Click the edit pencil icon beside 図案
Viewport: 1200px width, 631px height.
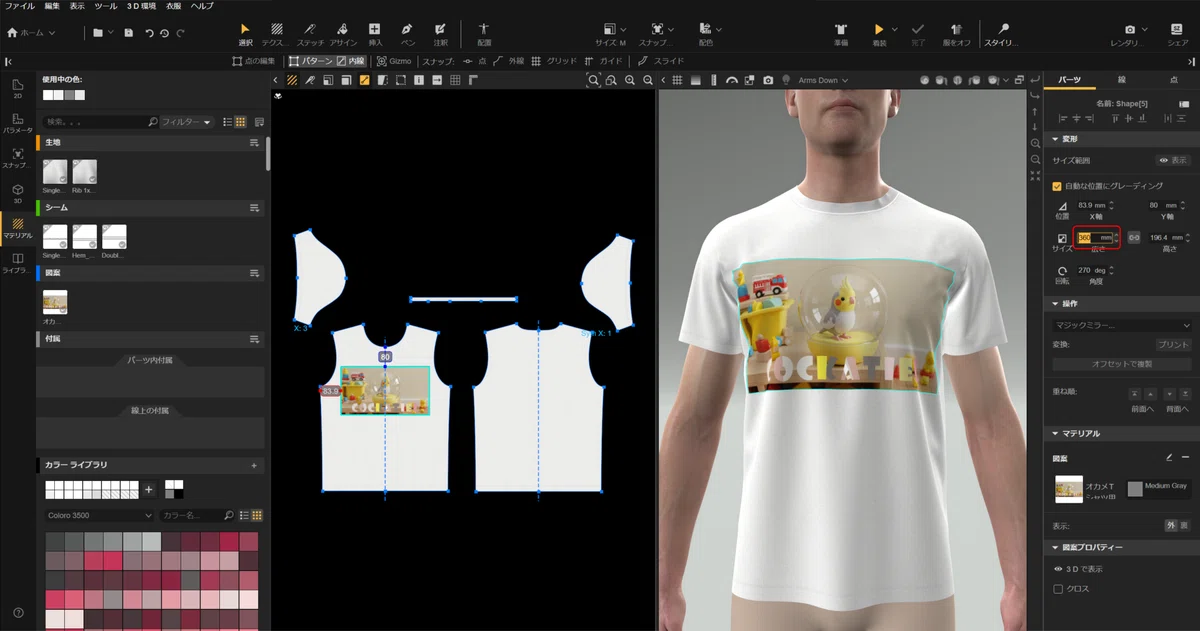tap(1168, 457)
